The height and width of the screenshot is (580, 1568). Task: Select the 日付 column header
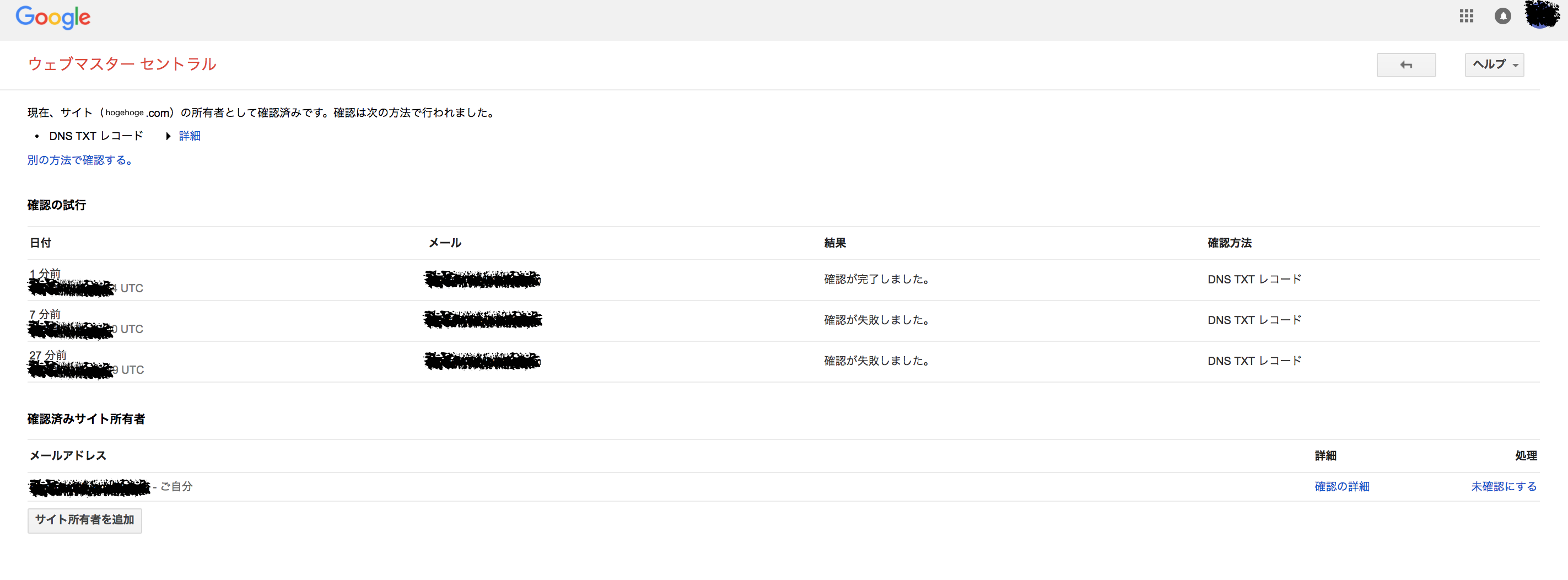41,243
